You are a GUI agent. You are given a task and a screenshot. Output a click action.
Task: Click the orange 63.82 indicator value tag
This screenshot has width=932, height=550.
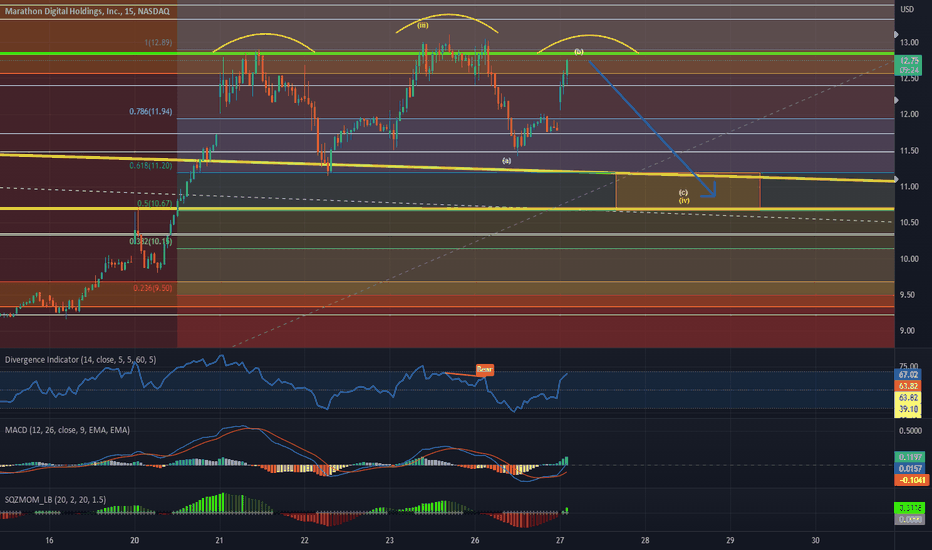[908, 386]
